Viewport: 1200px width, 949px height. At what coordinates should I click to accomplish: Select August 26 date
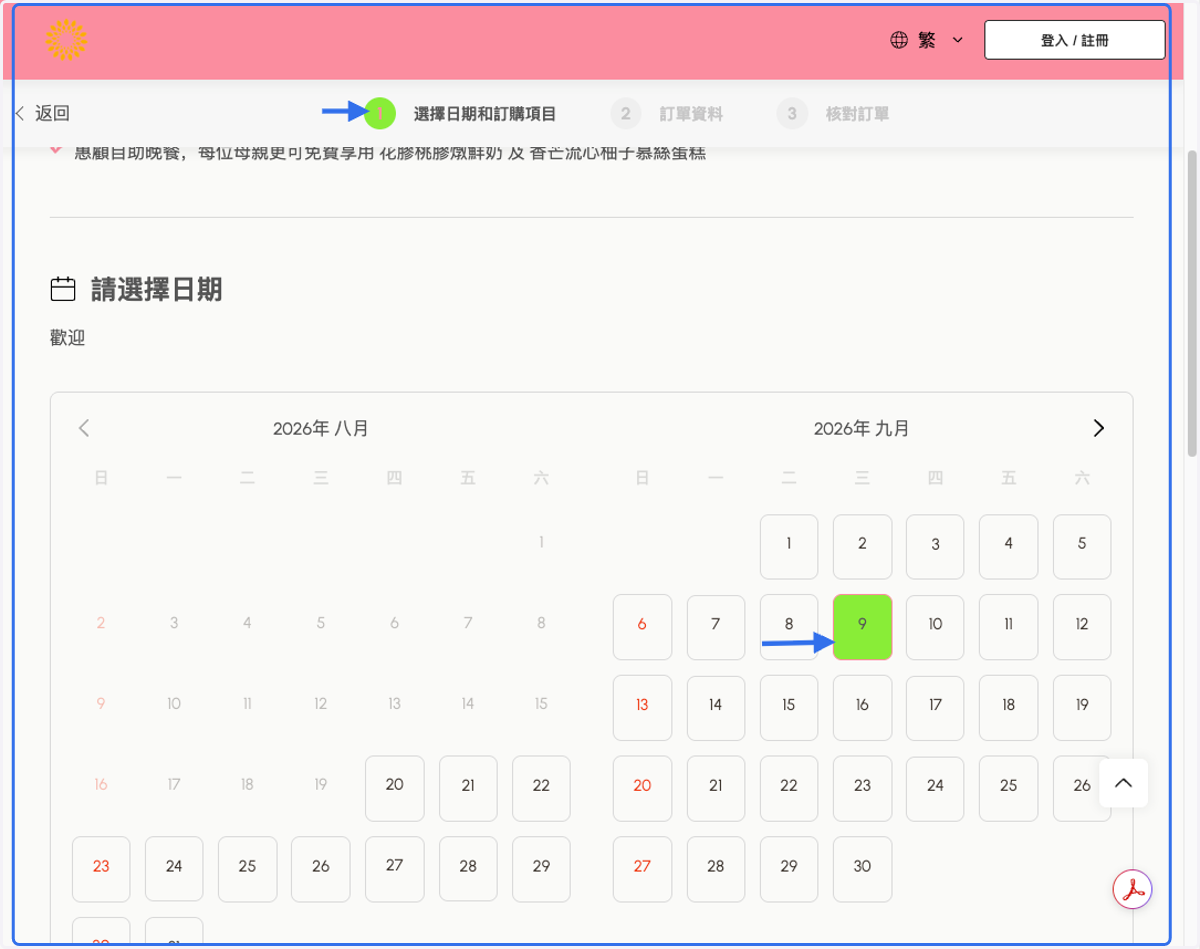[320, 869]
